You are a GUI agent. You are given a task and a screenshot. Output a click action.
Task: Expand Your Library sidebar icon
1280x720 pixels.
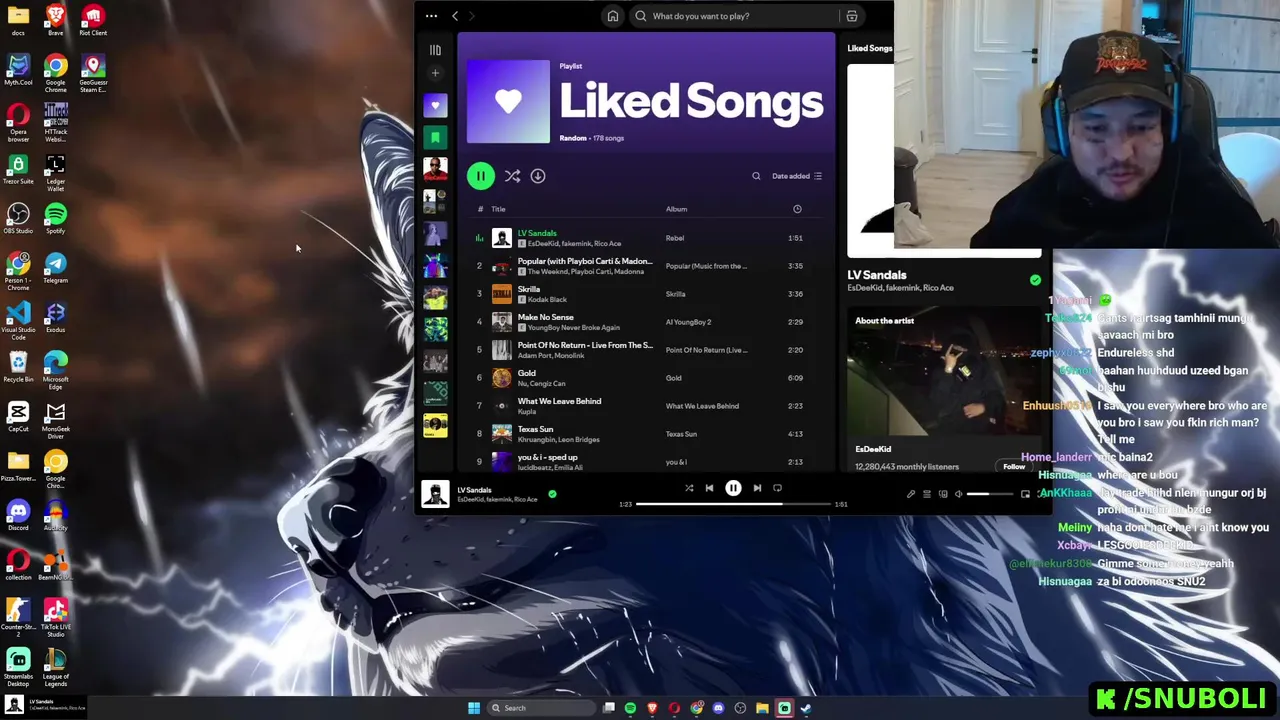435,50
